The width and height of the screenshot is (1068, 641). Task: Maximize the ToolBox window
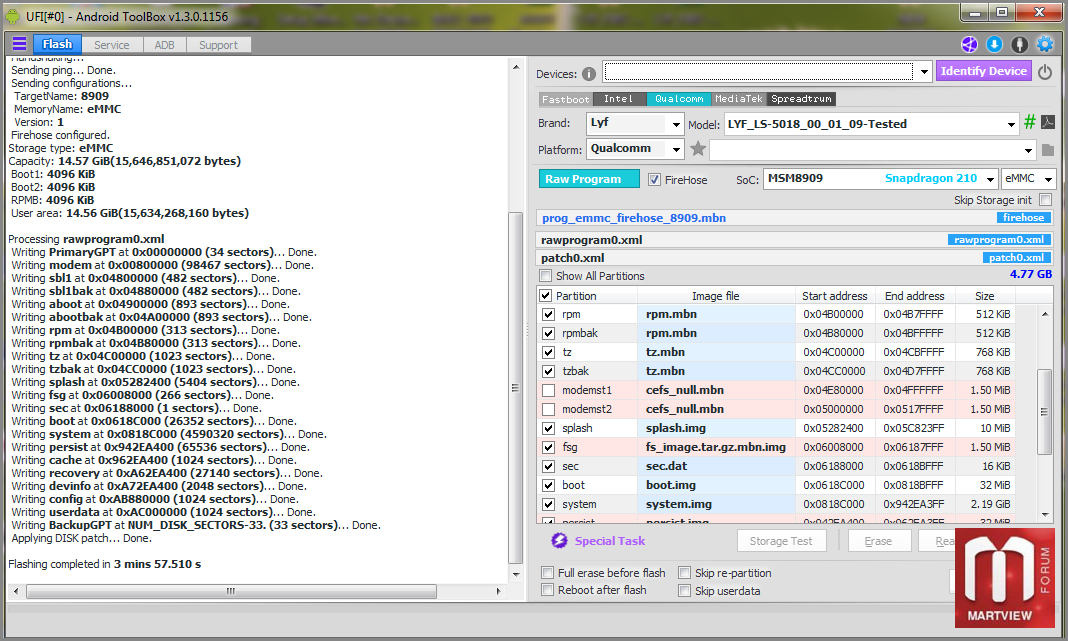tap(1001, 12)
